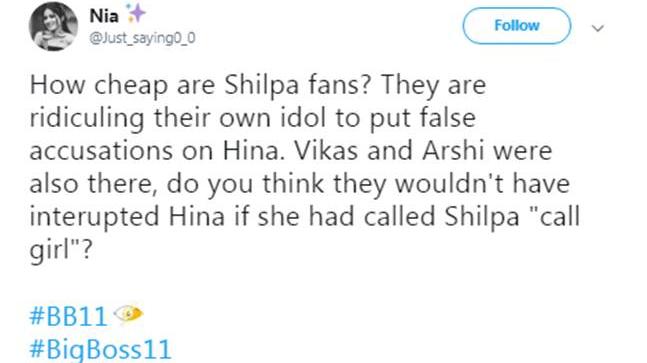Click the word "ridiculing" in the tweet
This screenshot has width=647, height=363.
[87, 119]
